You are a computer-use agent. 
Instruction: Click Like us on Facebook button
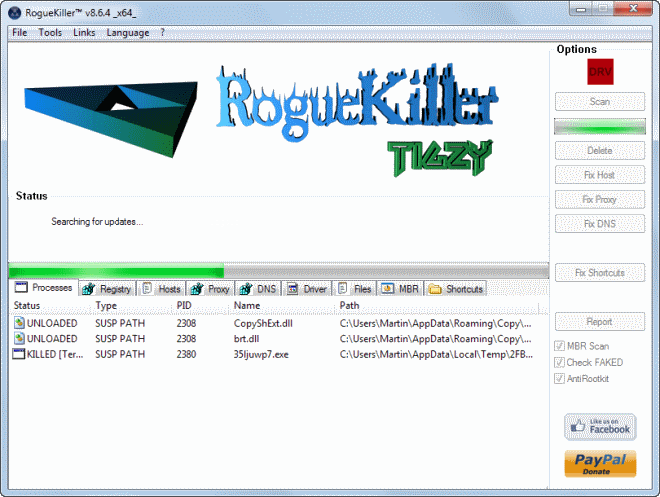pos(600,427)
